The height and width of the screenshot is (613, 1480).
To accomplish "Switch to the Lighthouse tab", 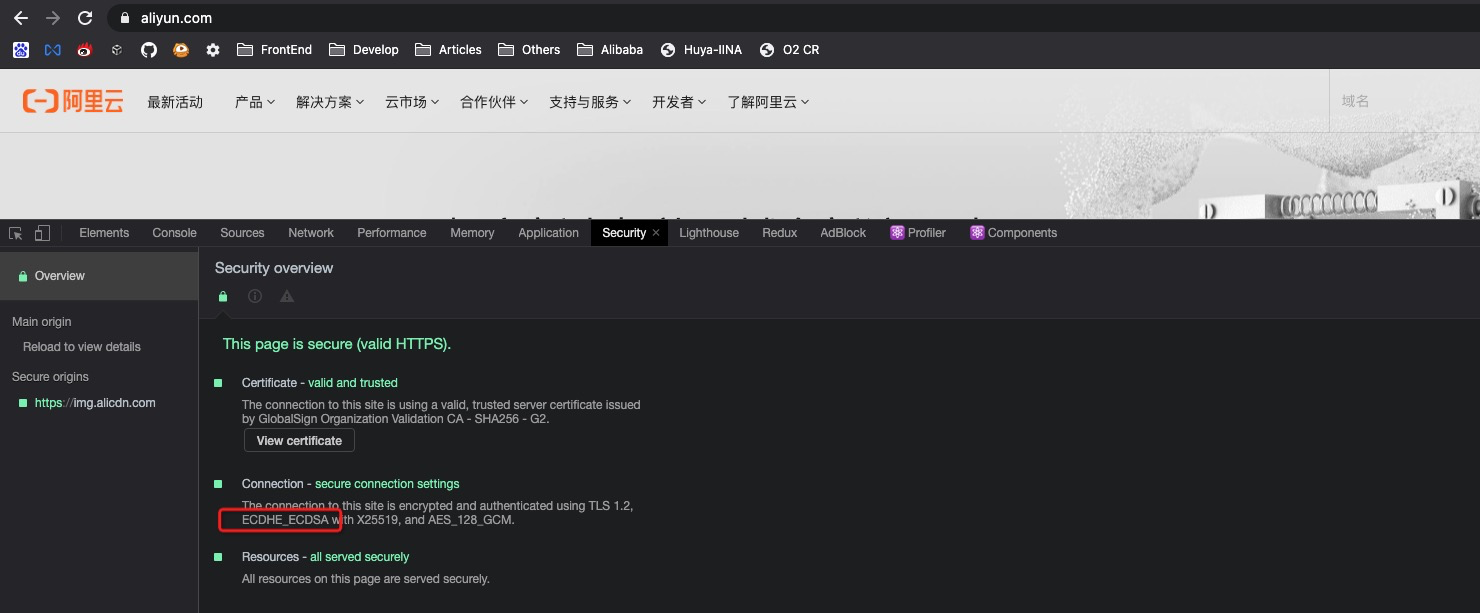I will 709,233.
